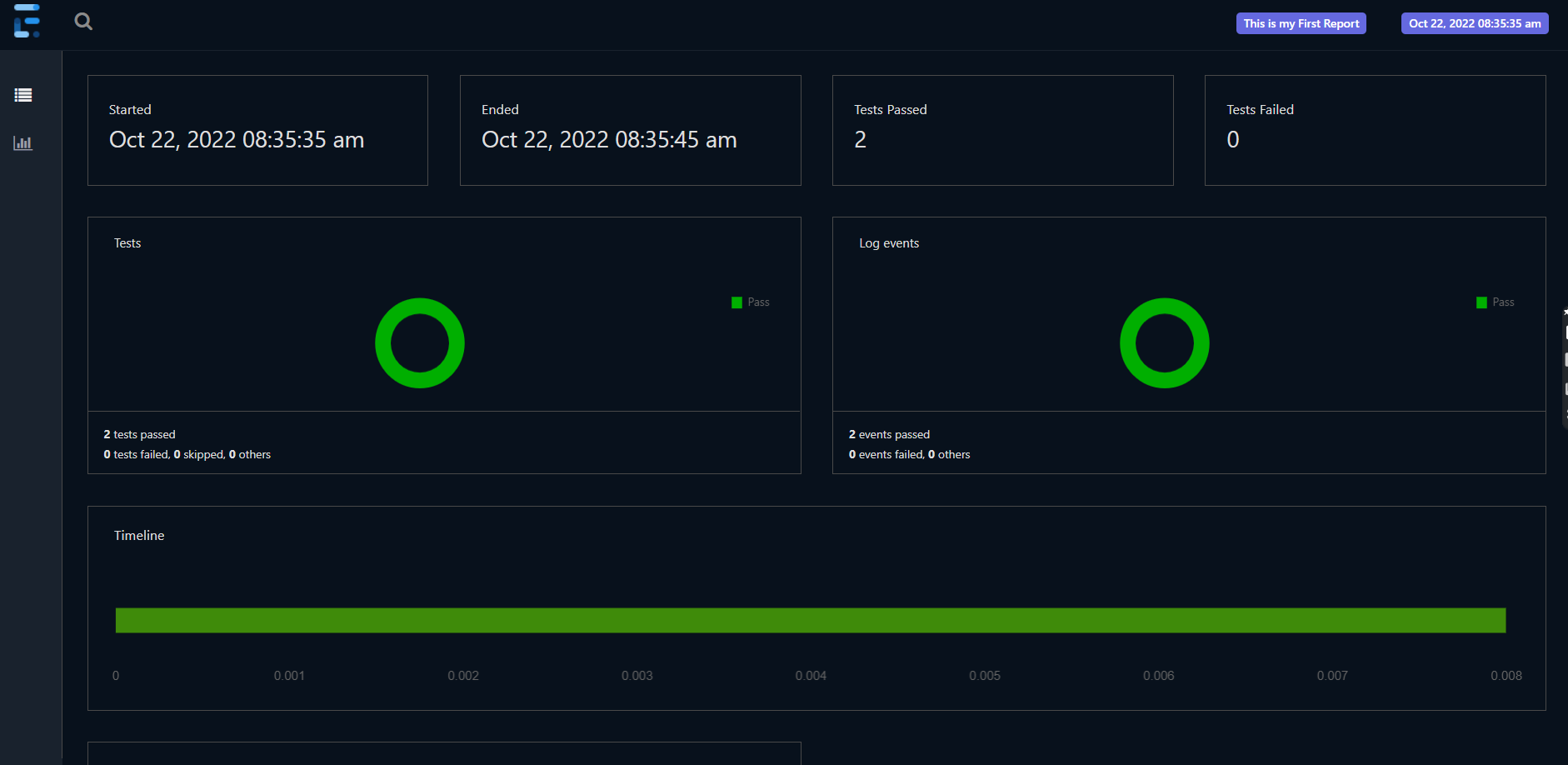
Task: Click the "0.003" timeline axis label
Action: click(637, 676)
